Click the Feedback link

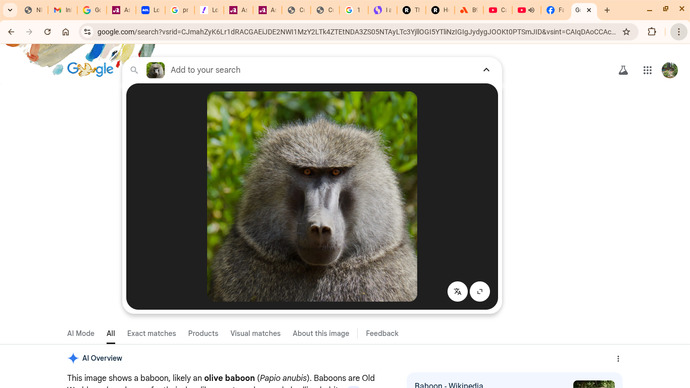[x=382, y=333]
